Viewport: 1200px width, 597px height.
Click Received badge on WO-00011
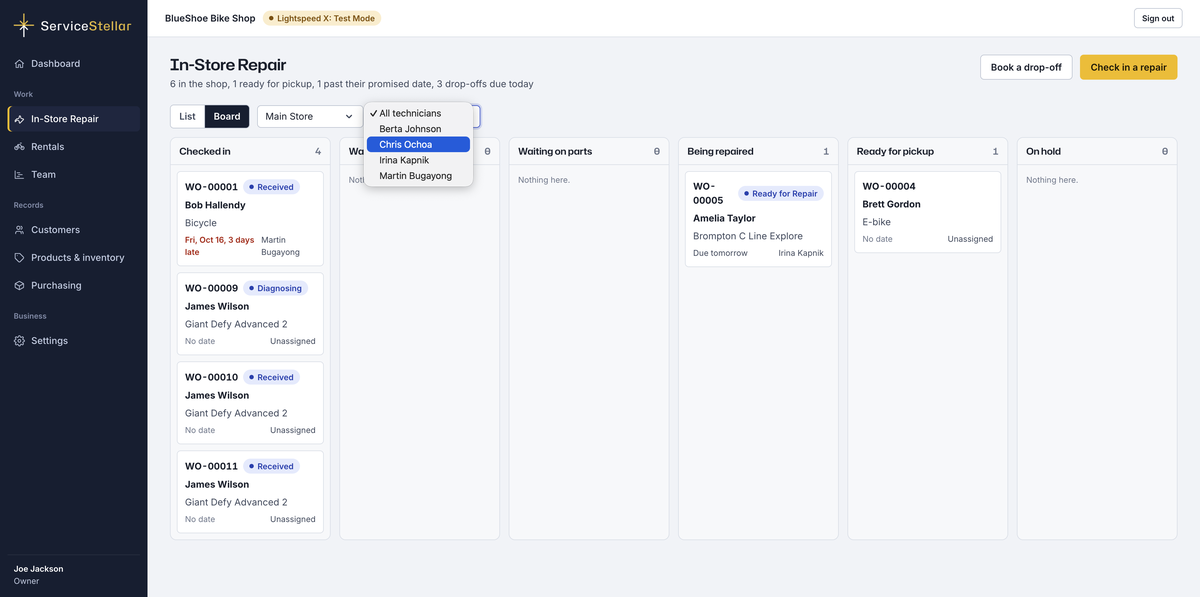click(x=271, y=466)
